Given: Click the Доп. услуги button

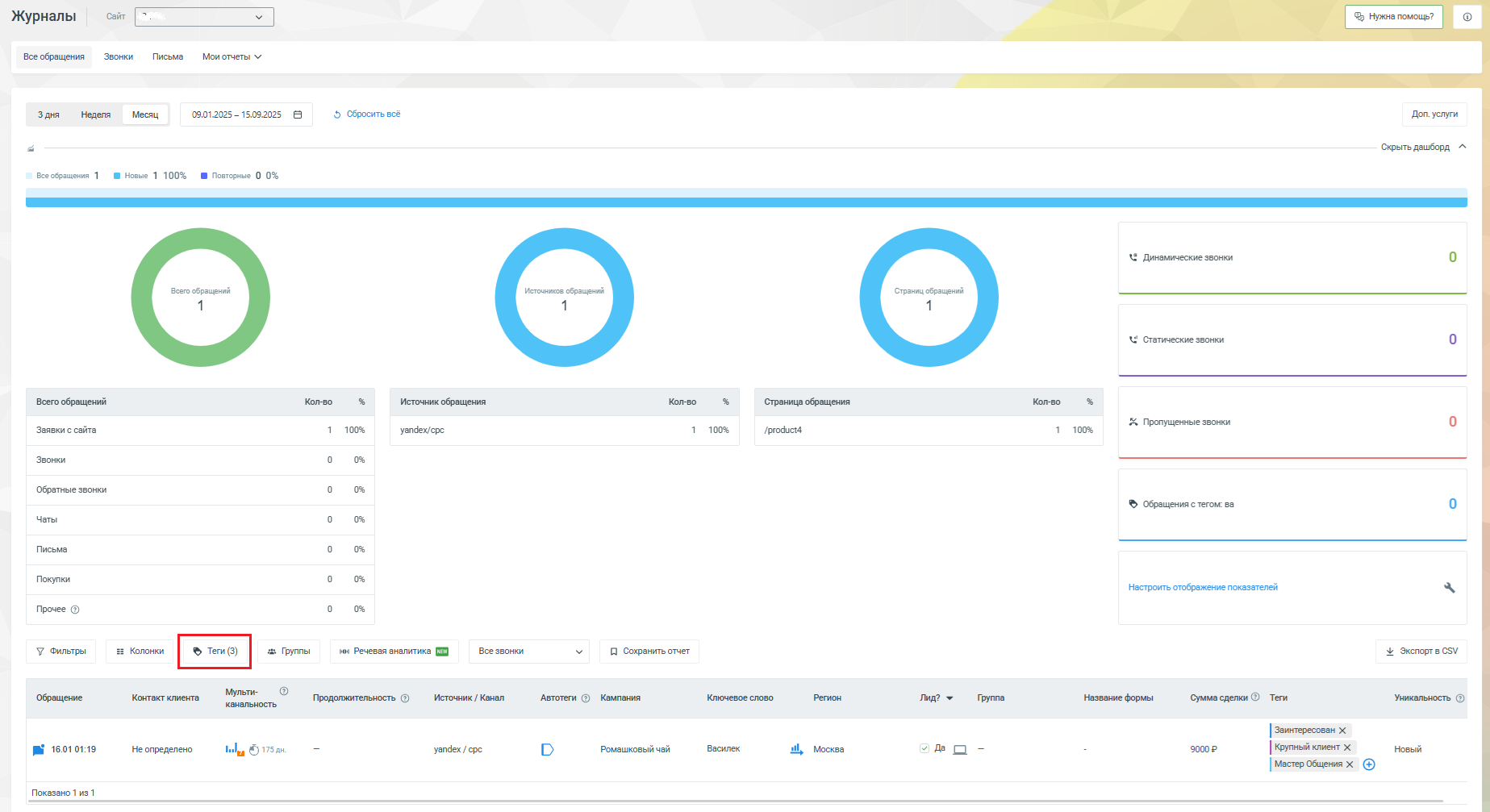Looking at the screenshot, I should point(1434,115).
